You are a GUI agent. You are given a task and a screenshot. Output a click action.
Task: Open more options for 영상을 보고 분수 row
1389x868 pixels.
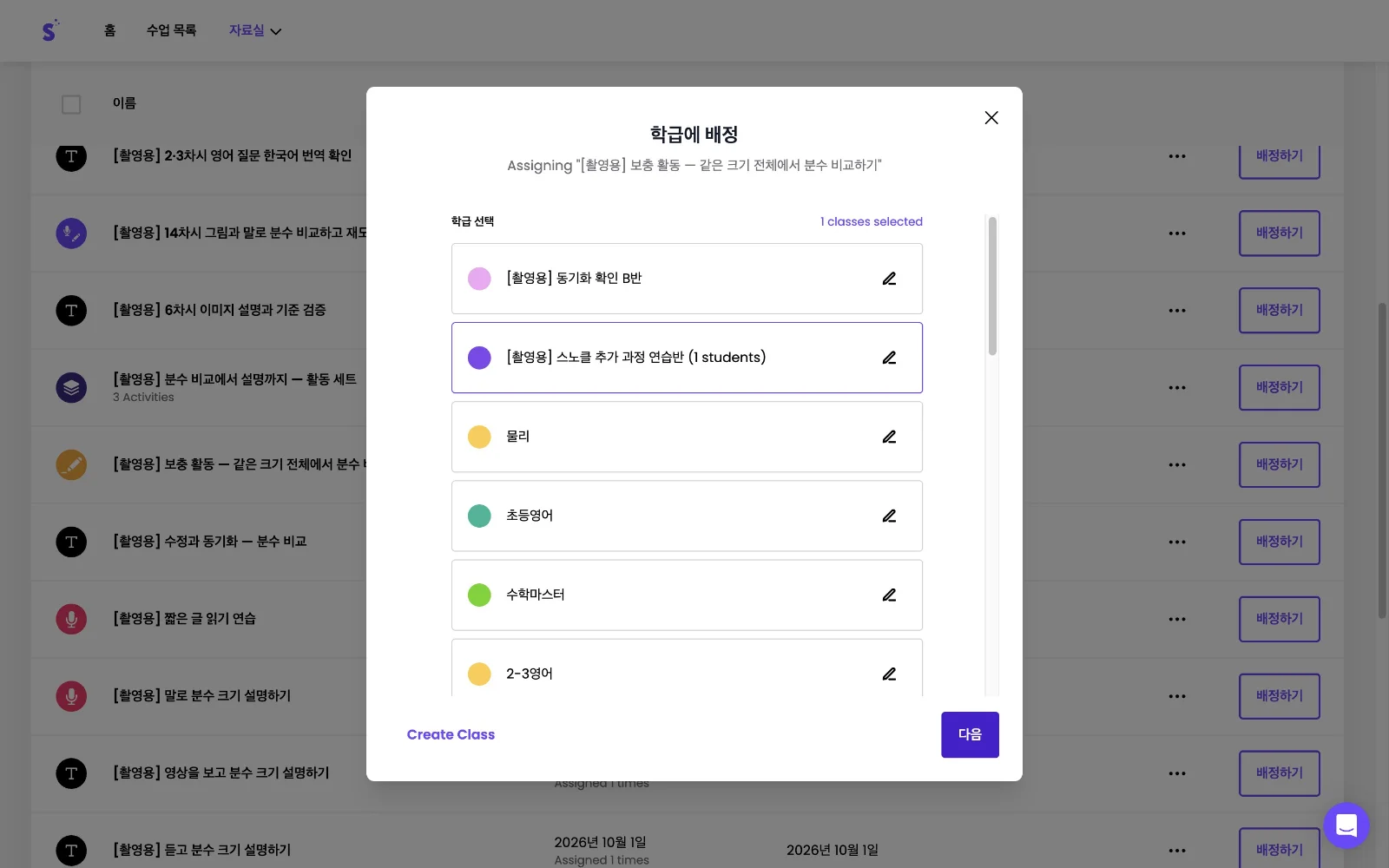1177,773
